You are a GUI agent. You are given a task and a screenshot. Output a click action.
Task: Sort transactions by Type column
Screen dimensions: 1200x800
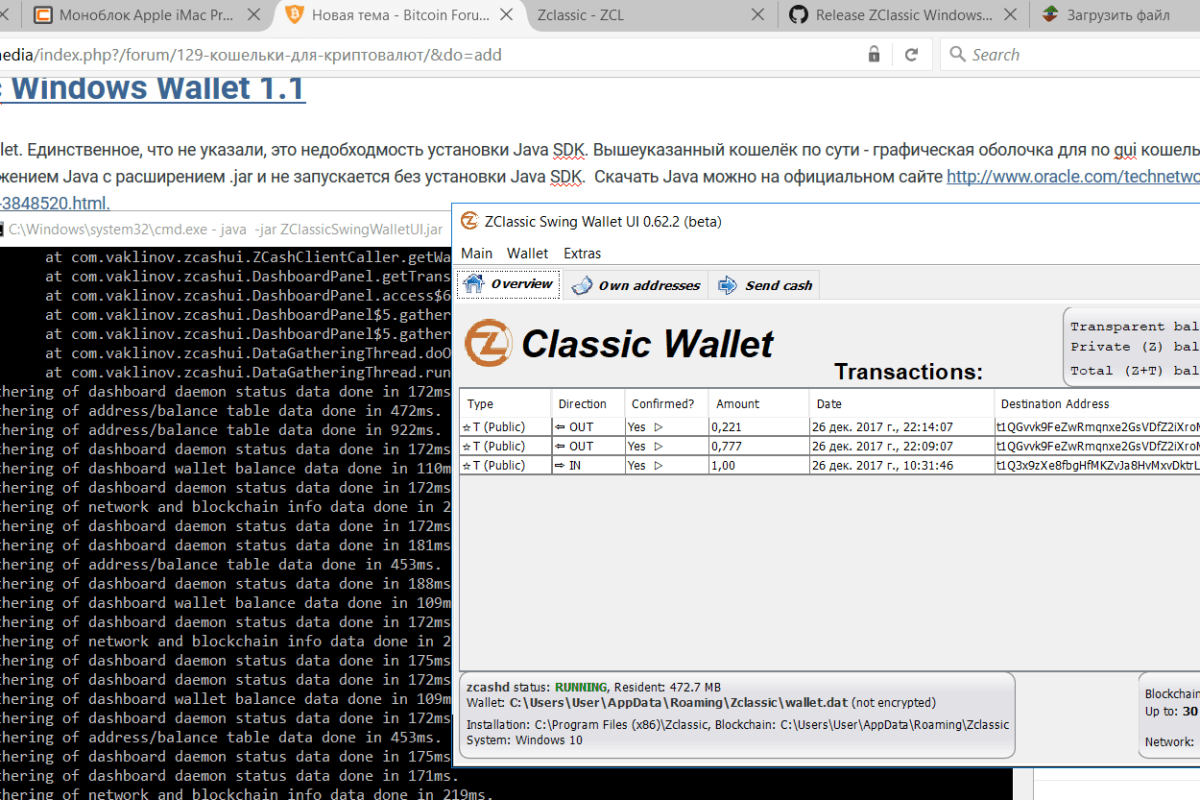[x=506, y=404]
